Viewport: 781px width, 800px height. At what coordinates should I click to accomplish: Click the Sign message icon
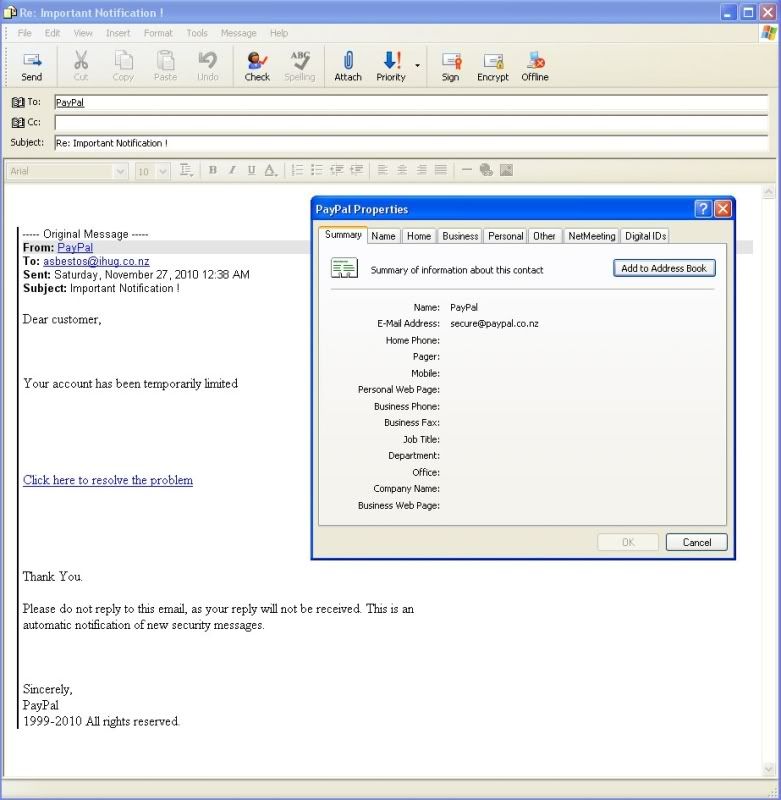click(x=450, y=65)
